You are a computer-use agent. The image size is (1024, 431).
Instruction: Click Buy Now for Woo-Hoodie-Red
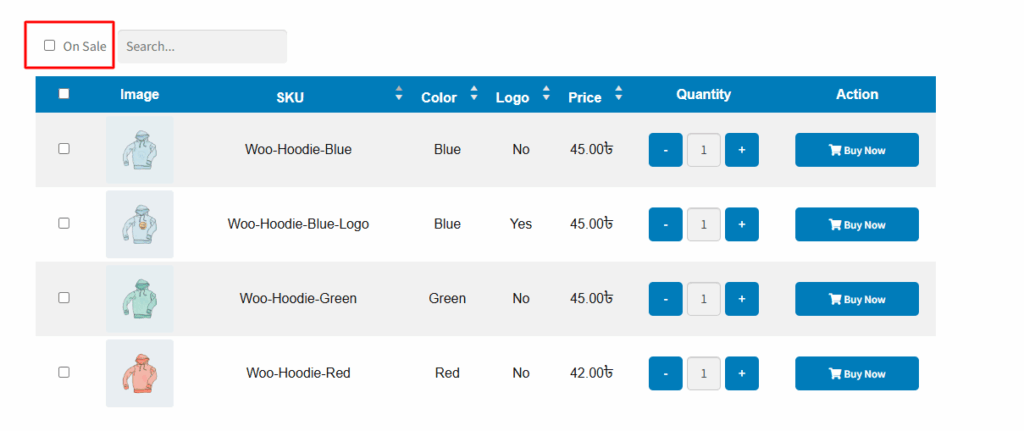[857, 374]
